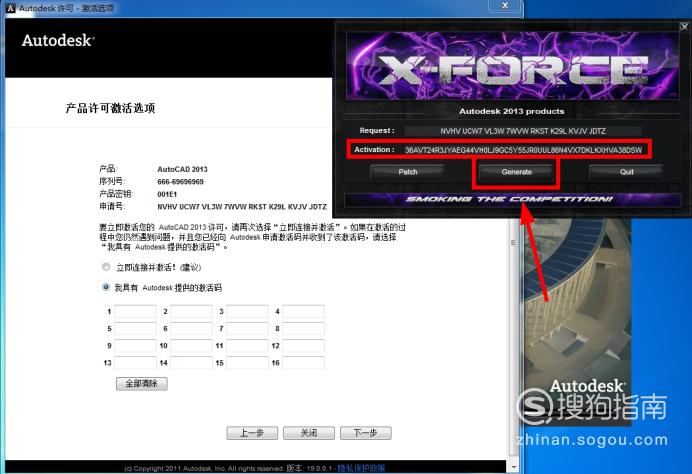This screenshot has height=474, width=692.
Task: Click the Patch button in X-Force window
Action: point(407,172)
